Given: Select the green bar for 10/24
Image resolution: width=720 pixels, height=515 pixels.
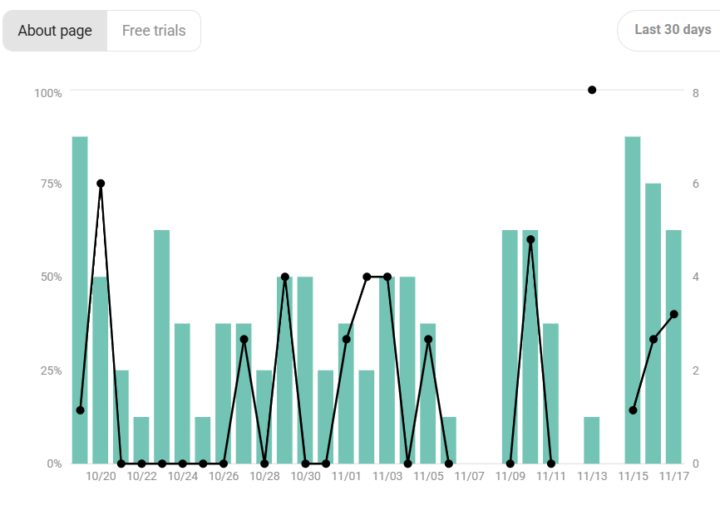Looking at the screenshot, I should pos(182,393).
